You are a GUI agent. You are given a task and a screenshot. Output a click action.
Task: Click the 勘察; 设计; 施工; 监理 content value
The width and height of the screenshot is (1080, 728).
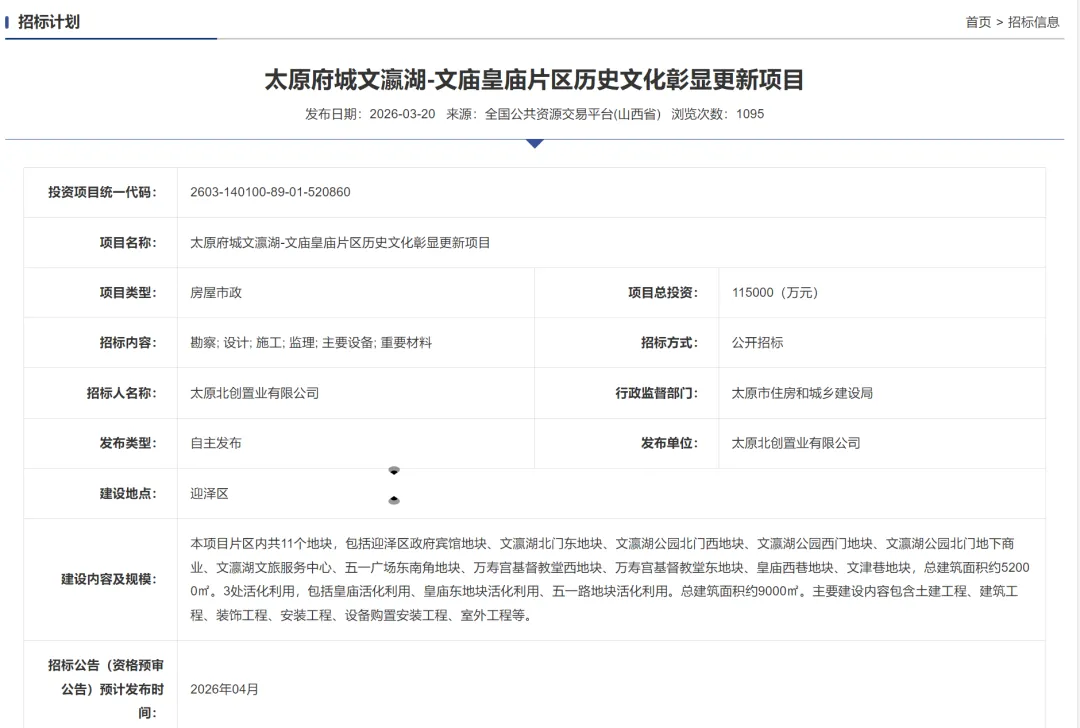pyautogui.click(x=311, y=343)
